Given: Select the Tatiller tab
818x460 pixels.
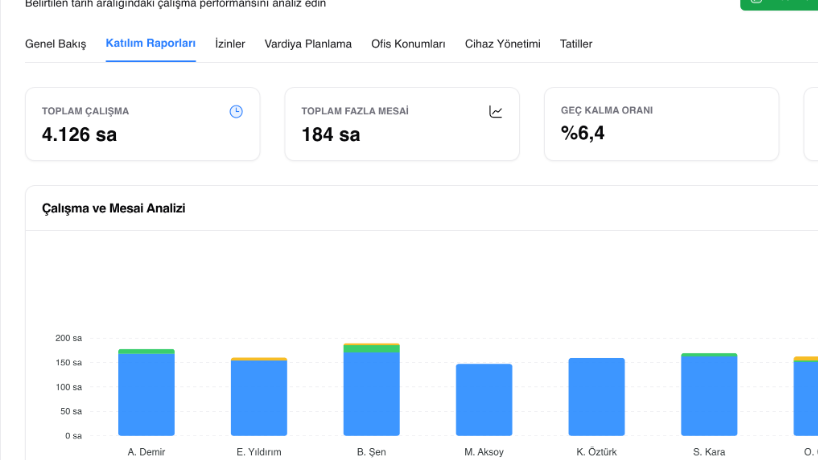Looking at the screenshot, I should click(x=576, y=44).
